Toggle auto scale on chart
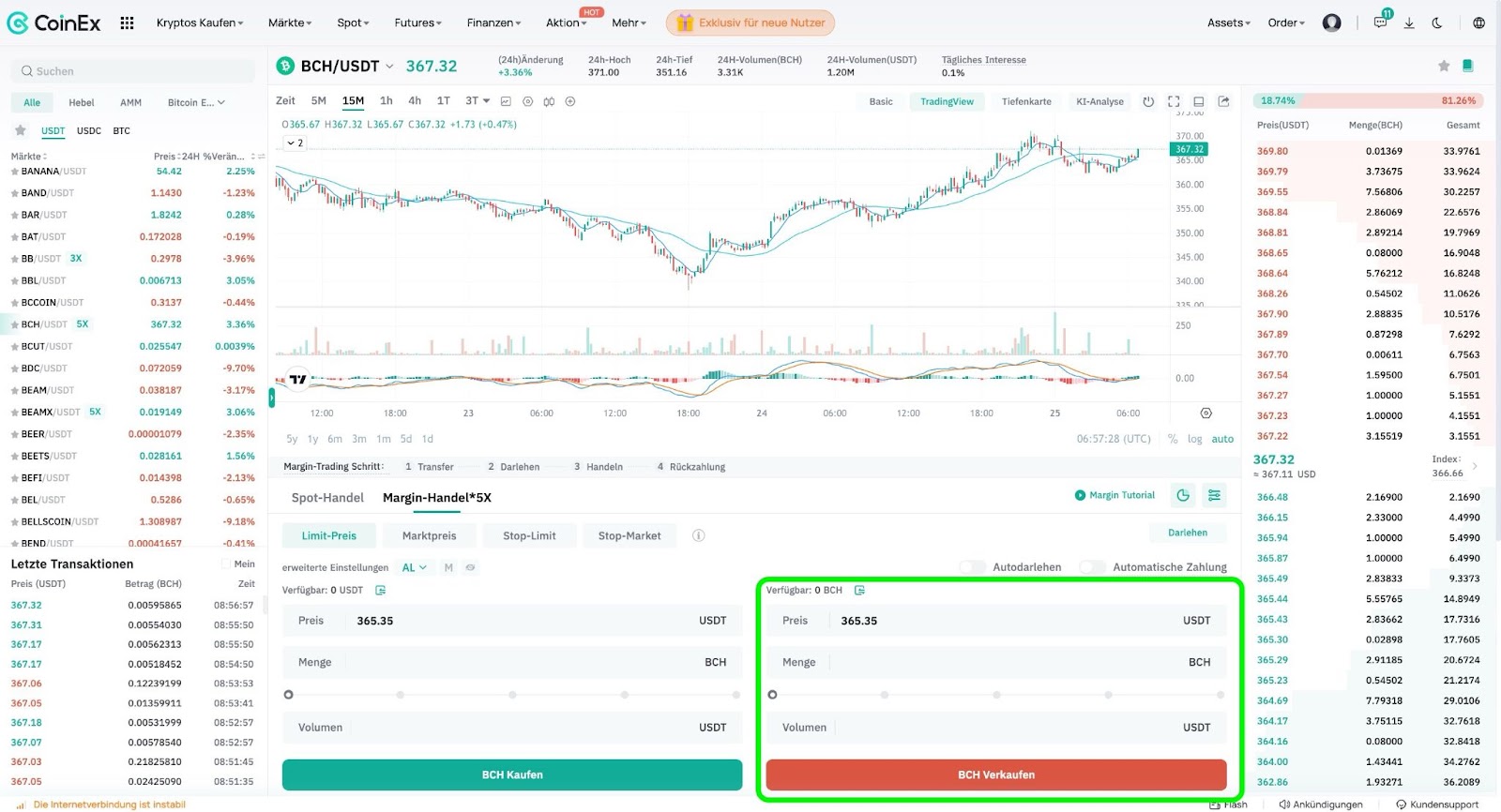 click(x=1222, y=439)
